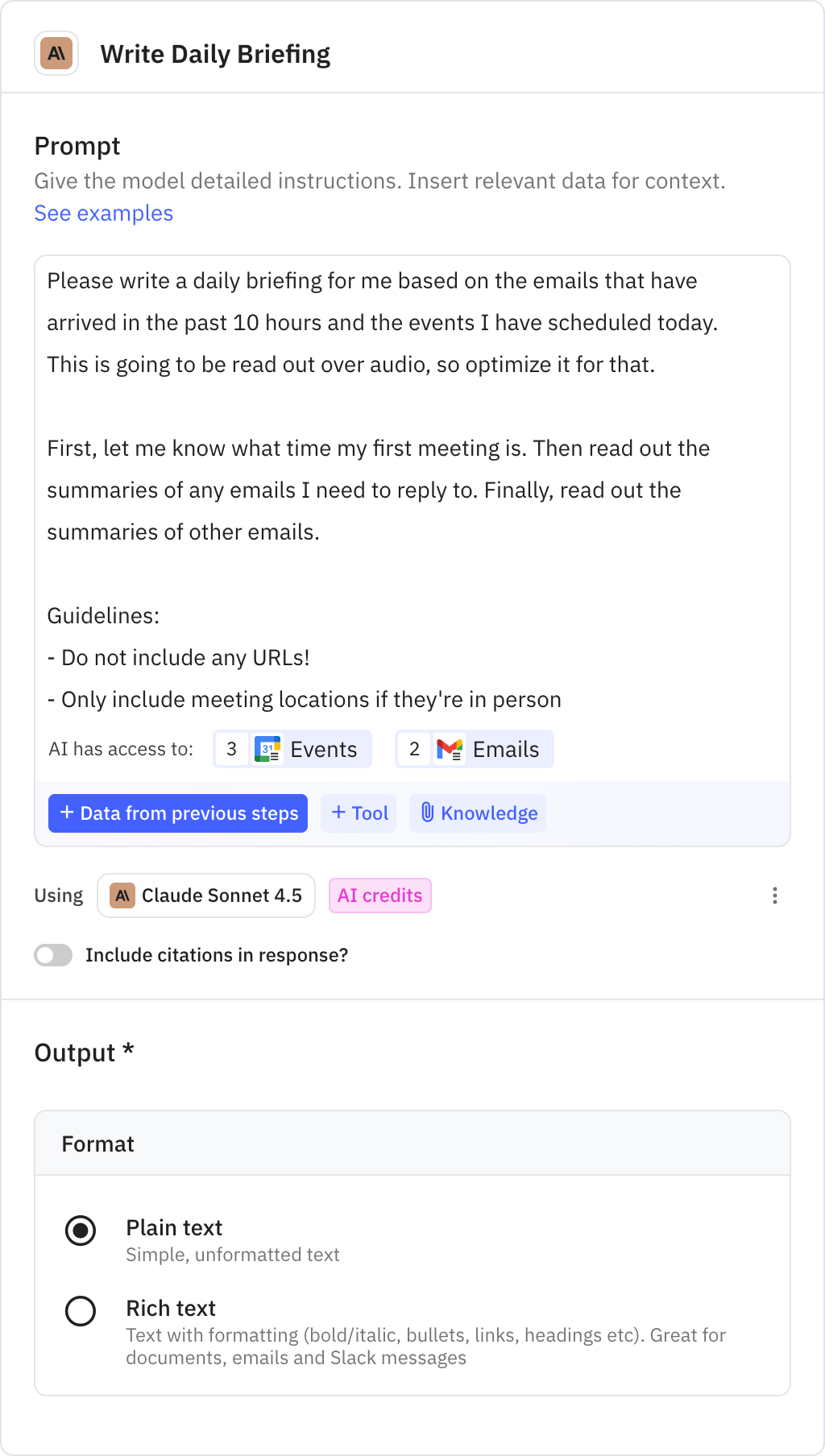The width and height of the screenshot is (825, 1456).
Task: Click the Gmail icon in the Emails chip
Action: 451,749
